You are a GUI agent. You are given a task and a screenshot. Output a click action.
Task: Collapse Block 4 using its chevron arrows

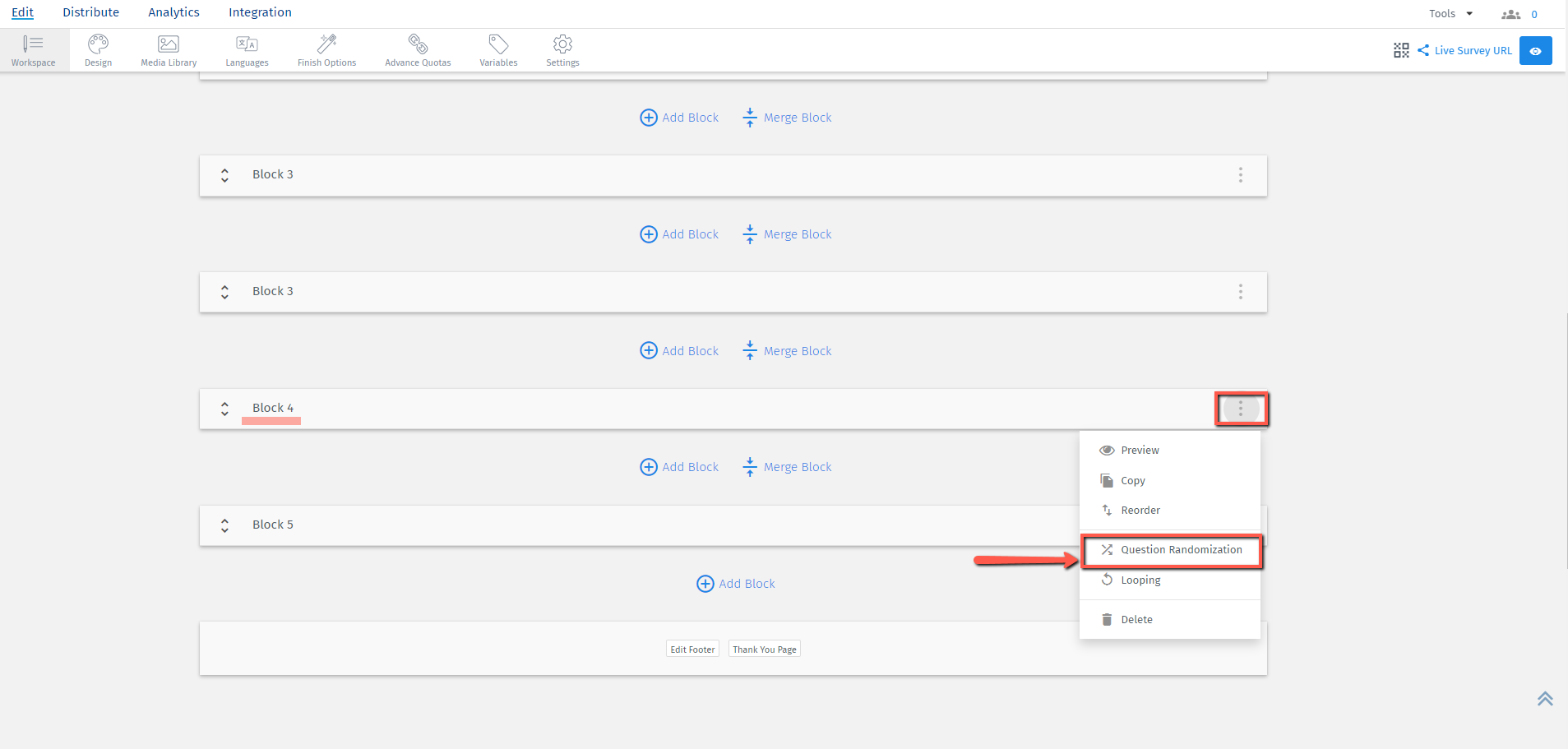tap(224, 409)
